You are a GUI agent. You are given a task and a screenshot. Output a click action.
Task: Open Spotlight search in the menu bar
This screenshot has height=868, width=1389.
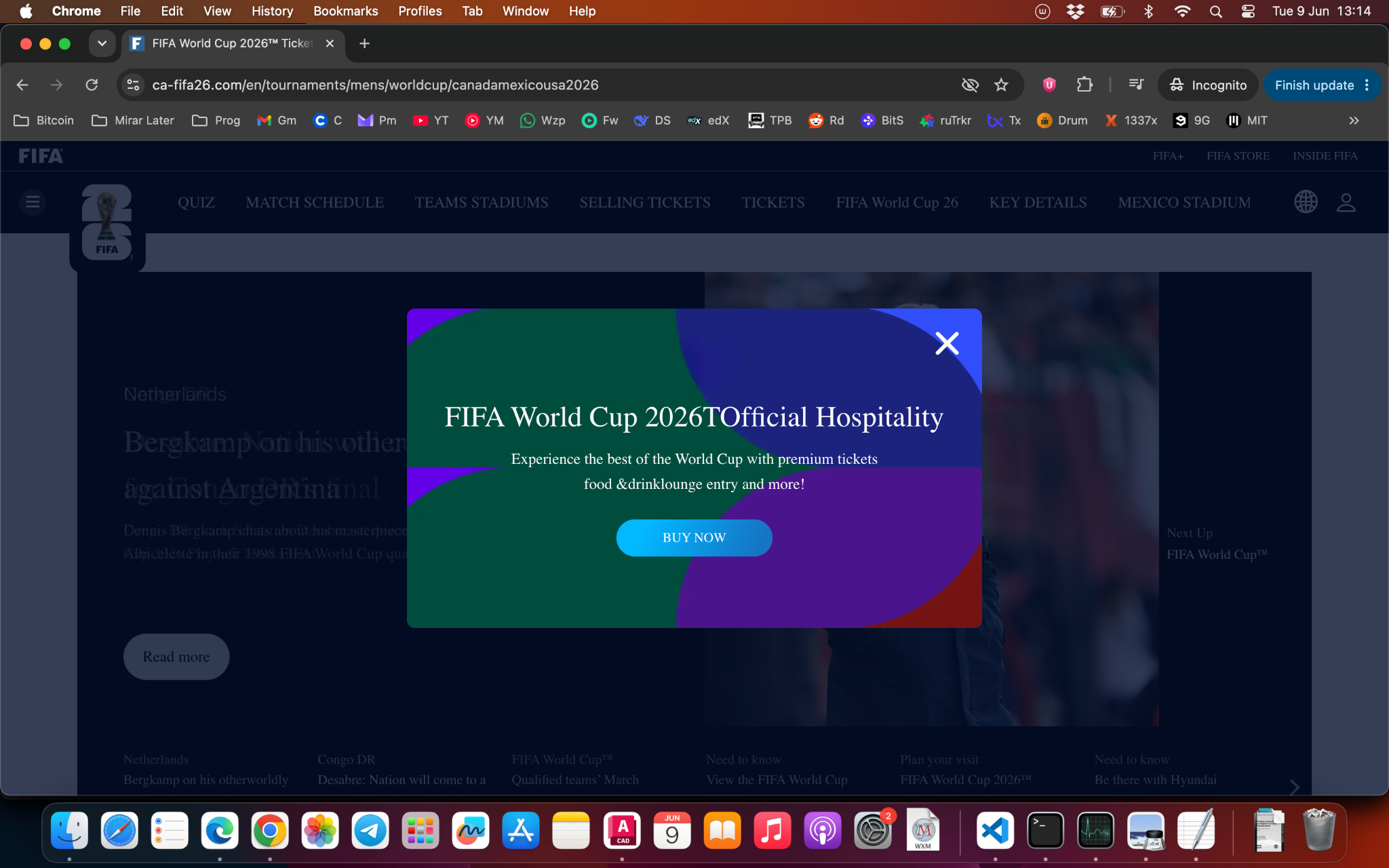click(x=1215, y=11)
